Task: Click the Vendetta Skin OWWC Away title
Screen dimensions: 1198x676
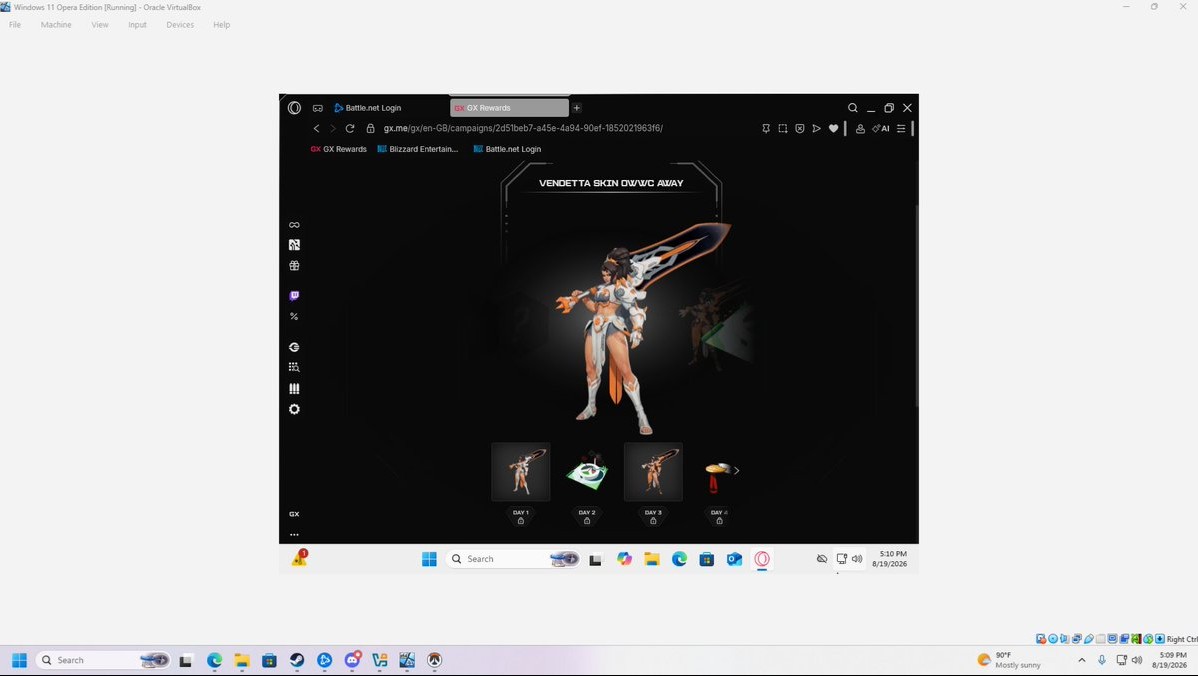Action: (x=611, y=183)
